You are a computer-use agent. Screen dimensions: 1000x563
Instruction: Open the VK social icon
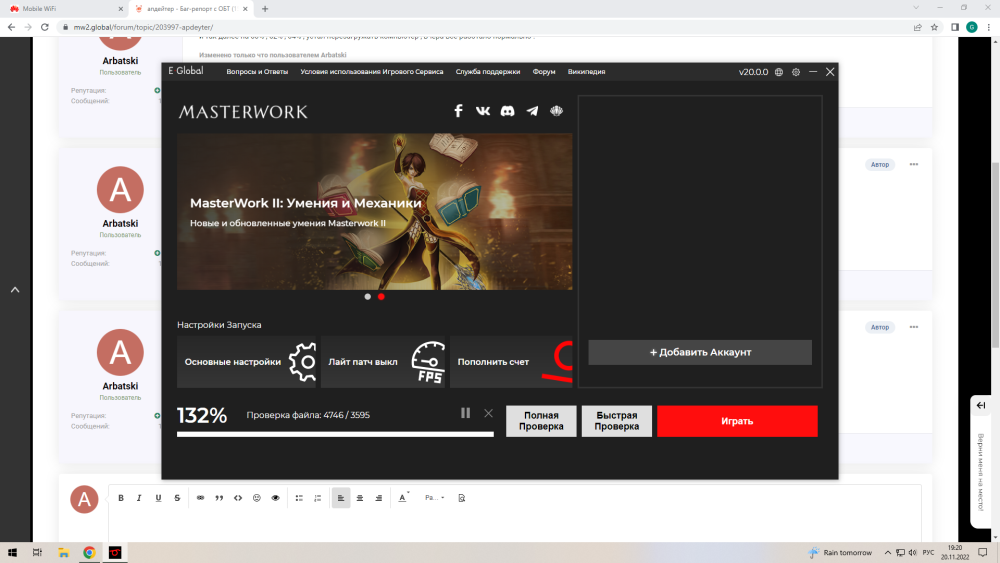483,111
